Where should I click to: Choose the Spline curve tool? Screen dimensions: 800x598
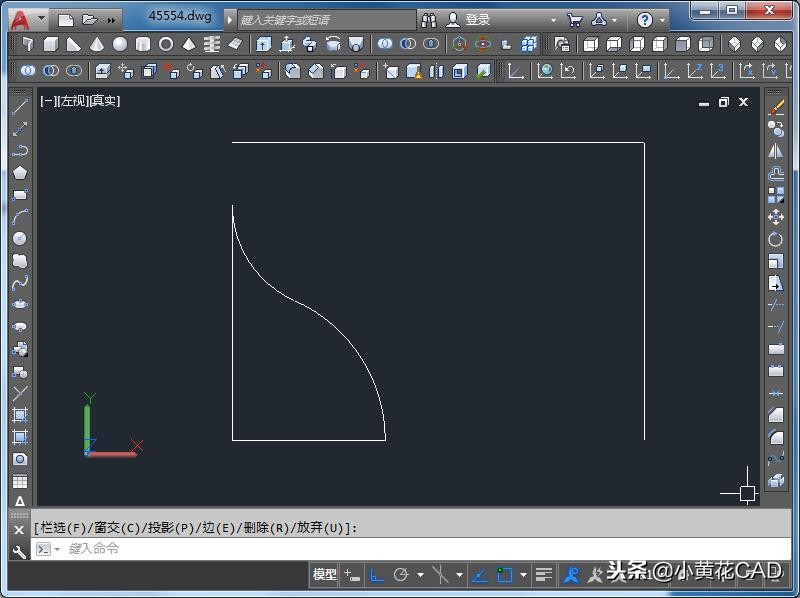pos(20,283)
